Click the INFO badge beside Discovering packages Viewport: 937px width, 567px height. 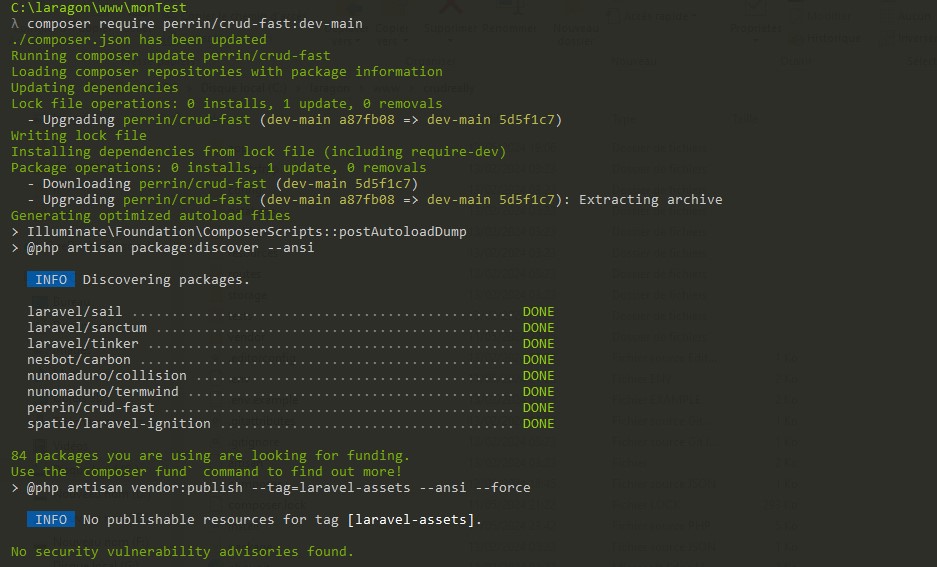50,280
